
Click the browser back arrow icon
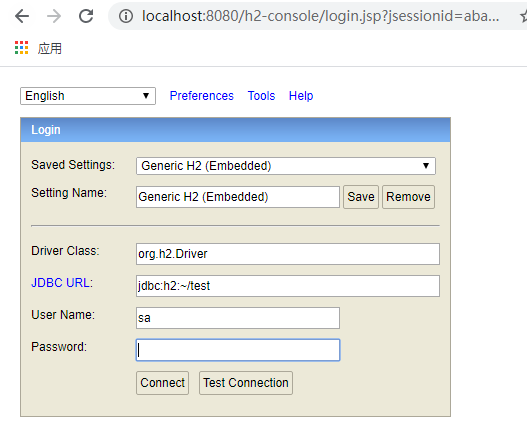(22, 16)
